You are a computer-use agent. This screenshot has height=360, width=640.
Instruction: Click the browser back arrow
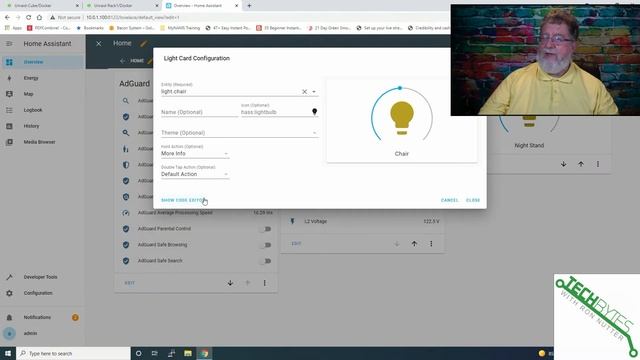pos(7,18)
